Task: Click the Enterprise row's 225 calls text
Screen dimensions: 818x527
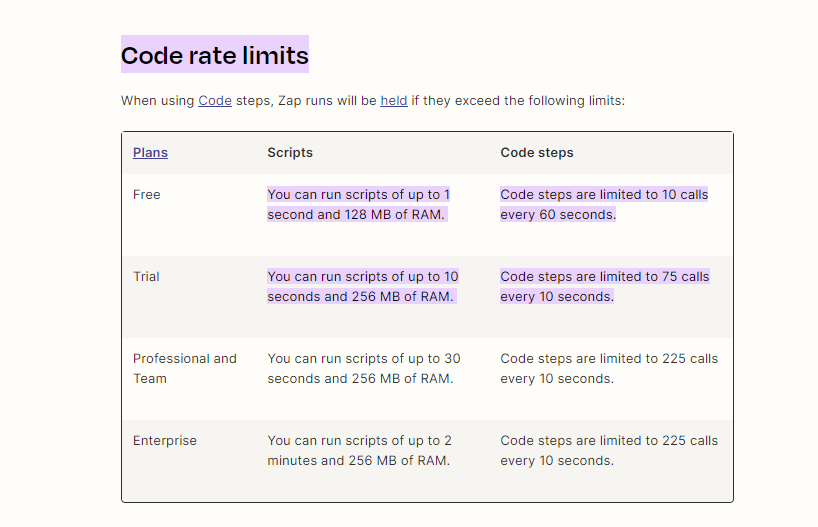Action: [608, 450]
